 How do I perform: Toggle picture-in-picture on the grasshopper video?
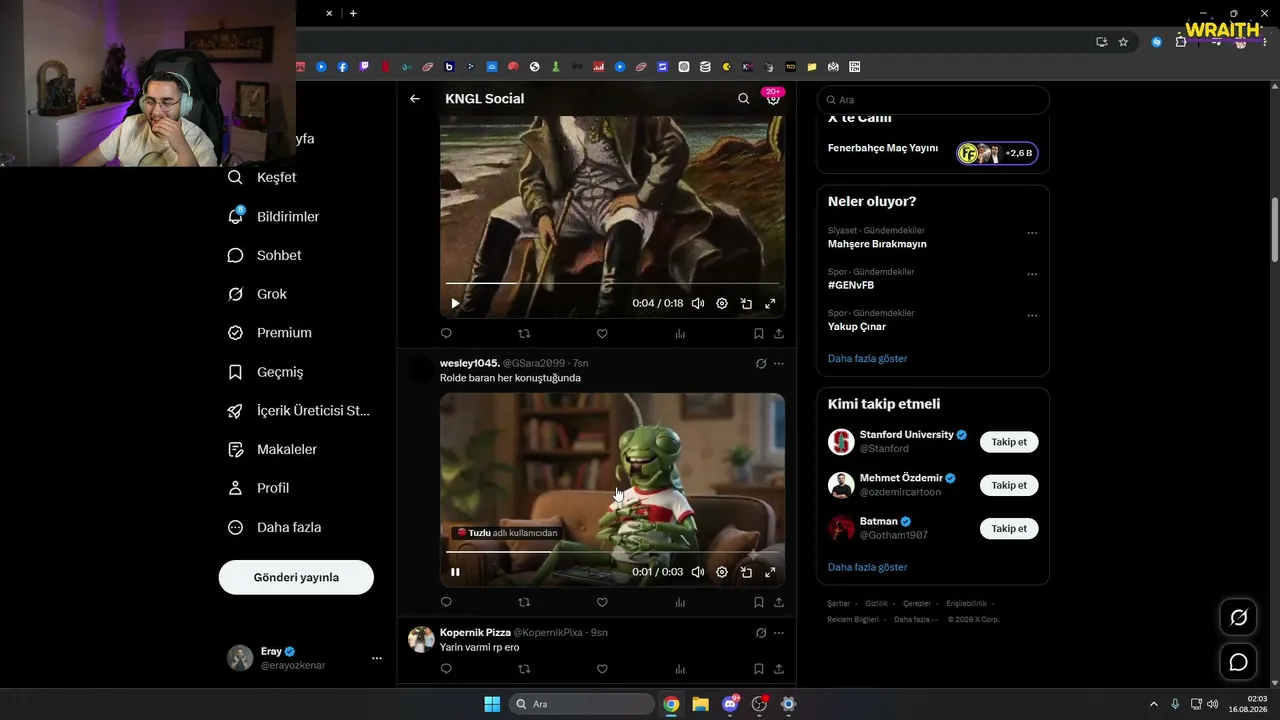pyautogui.click(x=746, y=572)
